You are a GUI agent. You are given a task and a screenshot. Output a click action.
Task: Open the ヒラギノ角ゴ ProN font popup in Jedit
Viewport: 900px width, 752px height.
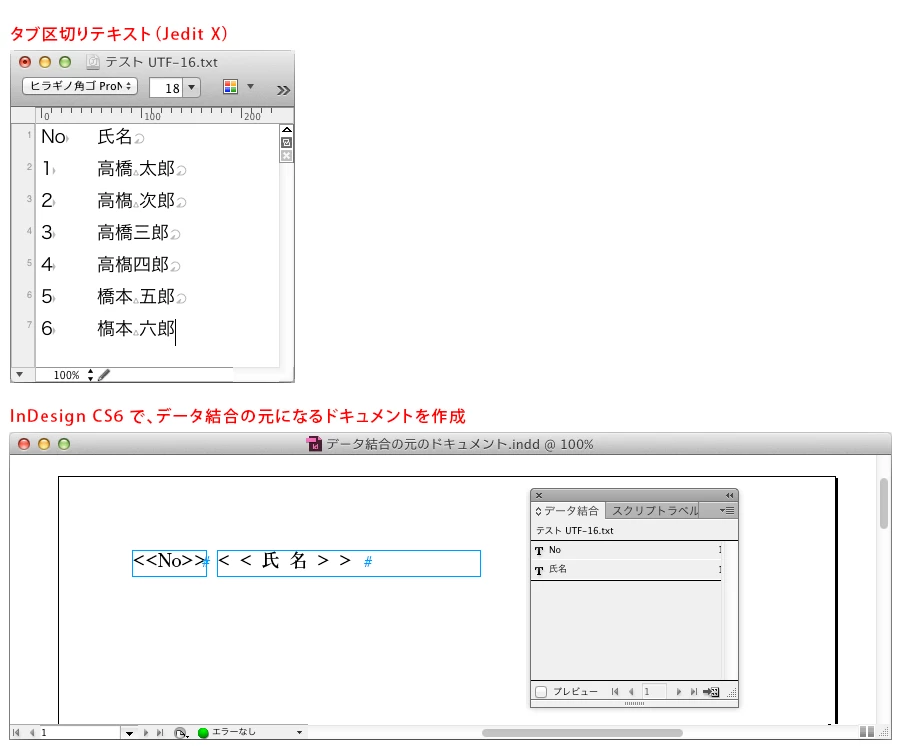coord(80,86)
